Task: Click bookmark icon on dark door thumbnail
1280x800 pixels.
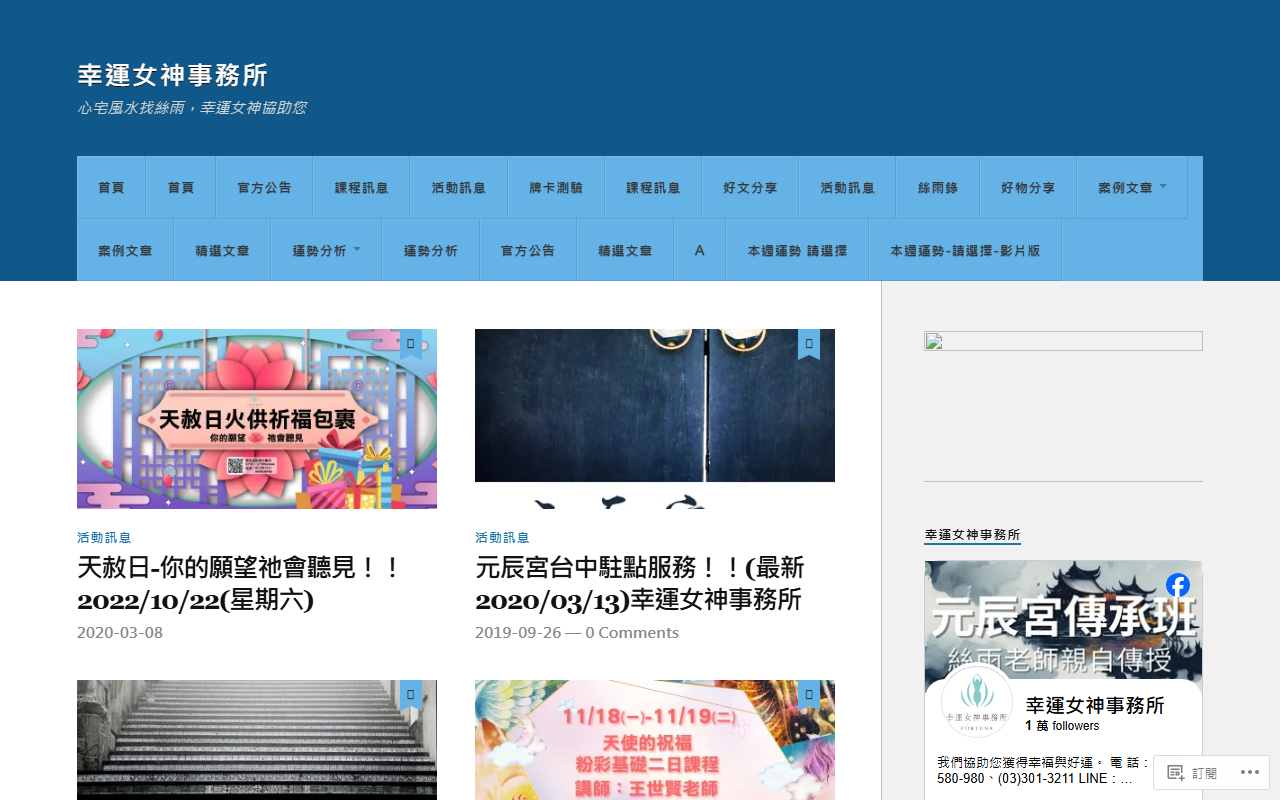Action: [809, 343]
